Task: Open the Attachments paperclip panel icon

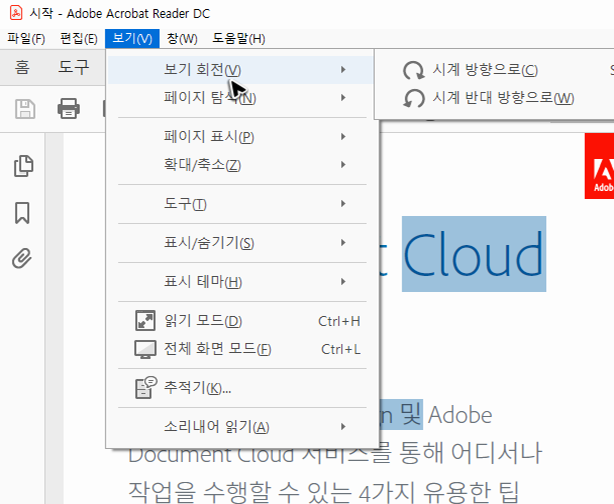Action: 22,258
